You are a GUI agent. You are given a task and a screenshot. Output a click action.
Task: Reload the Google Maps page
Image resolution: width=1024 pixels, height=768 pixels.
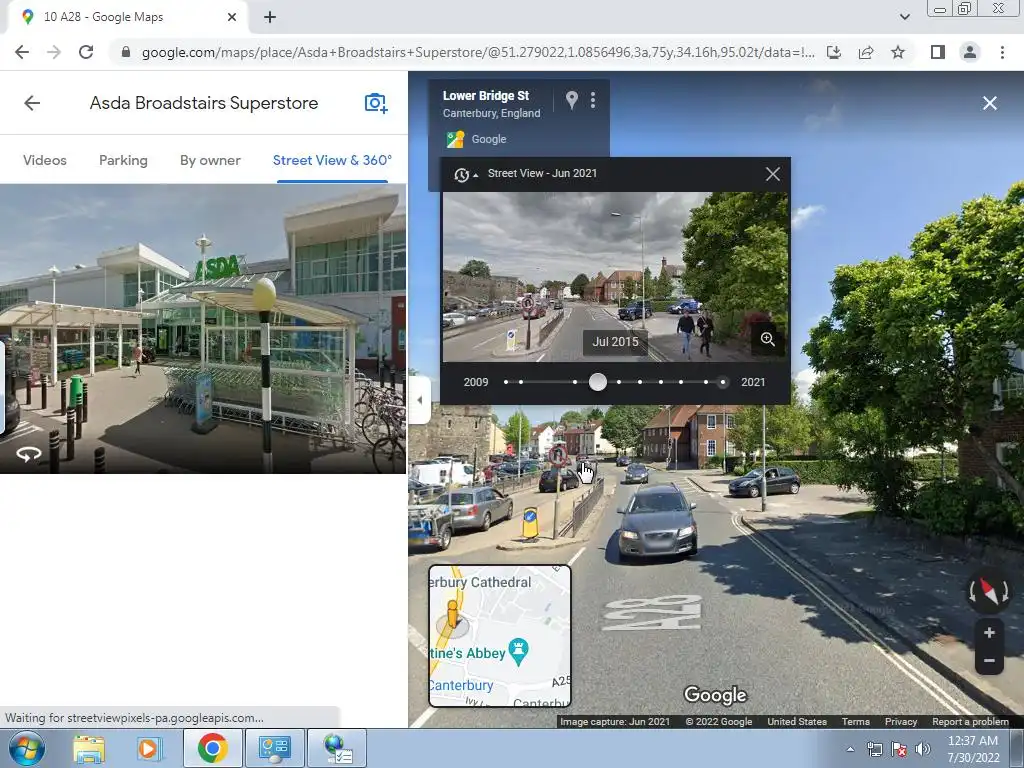tap(86, 52)
